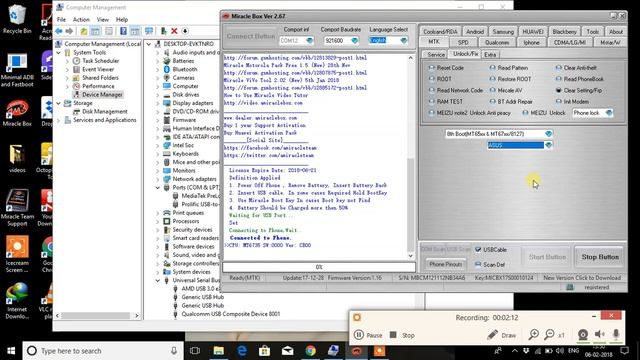
Task: Open Google Chrome from the taskbar
Action: click(311, 351)
